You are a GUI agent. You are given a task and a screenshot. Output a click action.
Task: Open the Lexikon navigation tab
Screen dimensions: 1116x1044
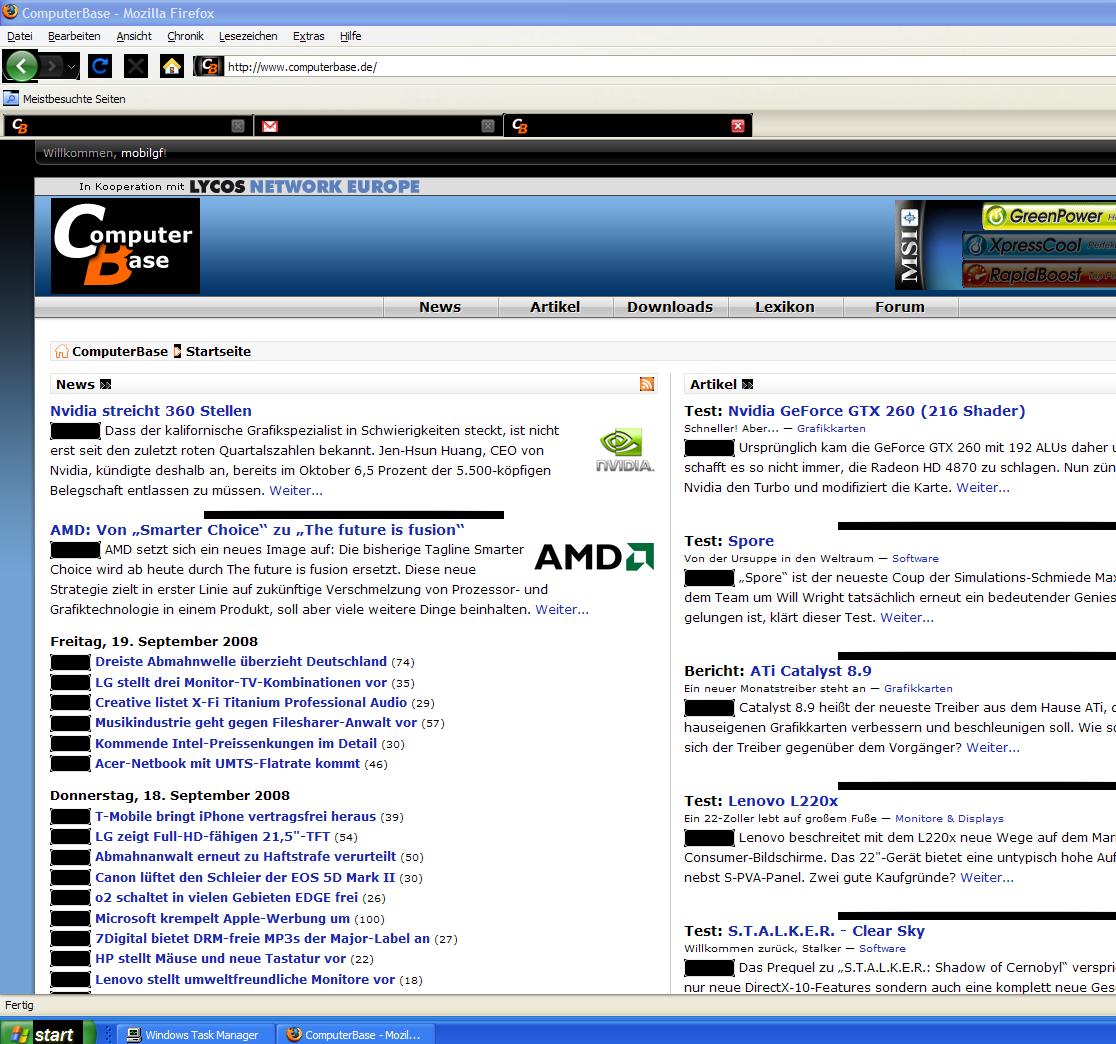click(785, 307)
